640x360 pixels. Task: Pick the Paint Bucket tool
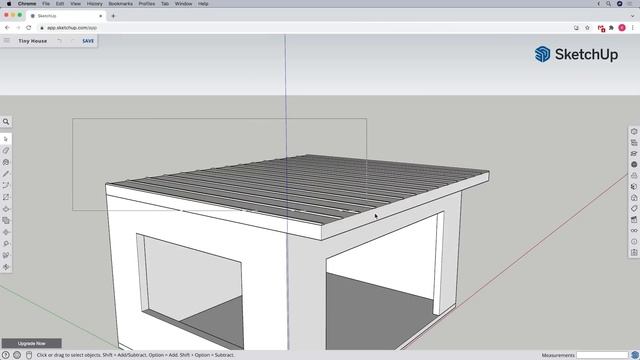pyautogui.click(x=6, y=162)
